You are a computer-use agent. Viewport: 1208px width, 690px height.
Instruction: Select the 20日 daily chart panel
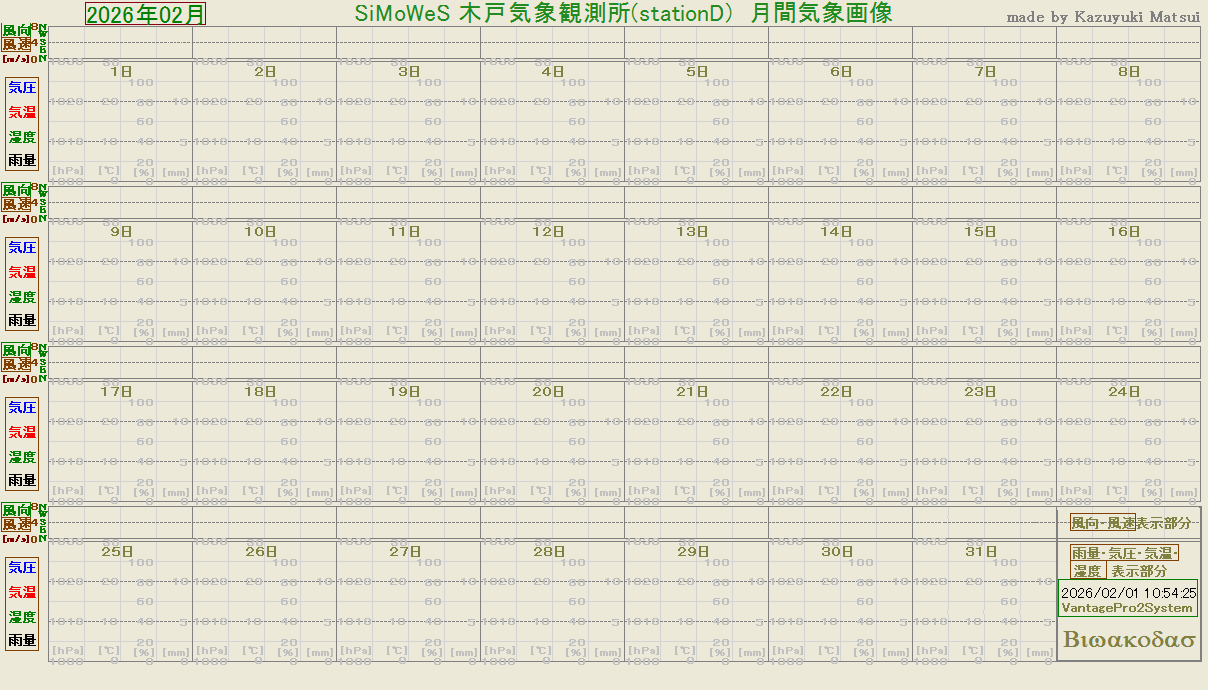pyautogui.click(x=552, y=442)
